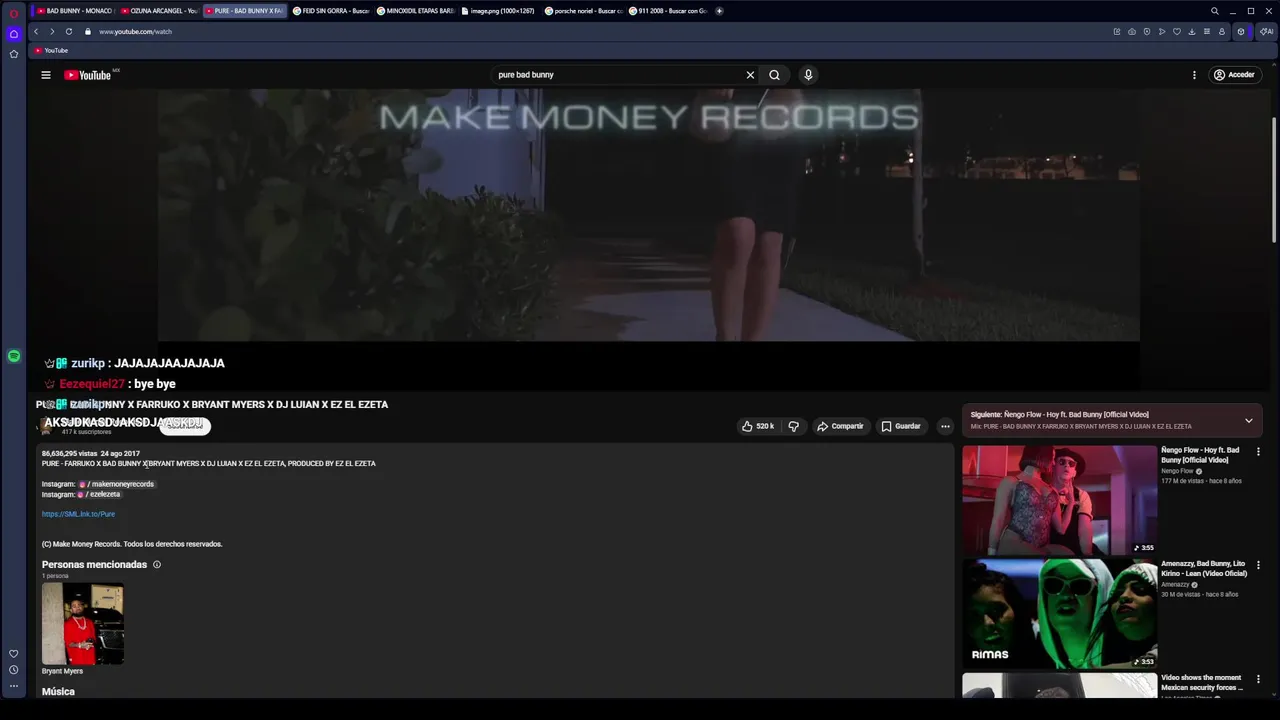Reload the current page

[x=69, y=32]
